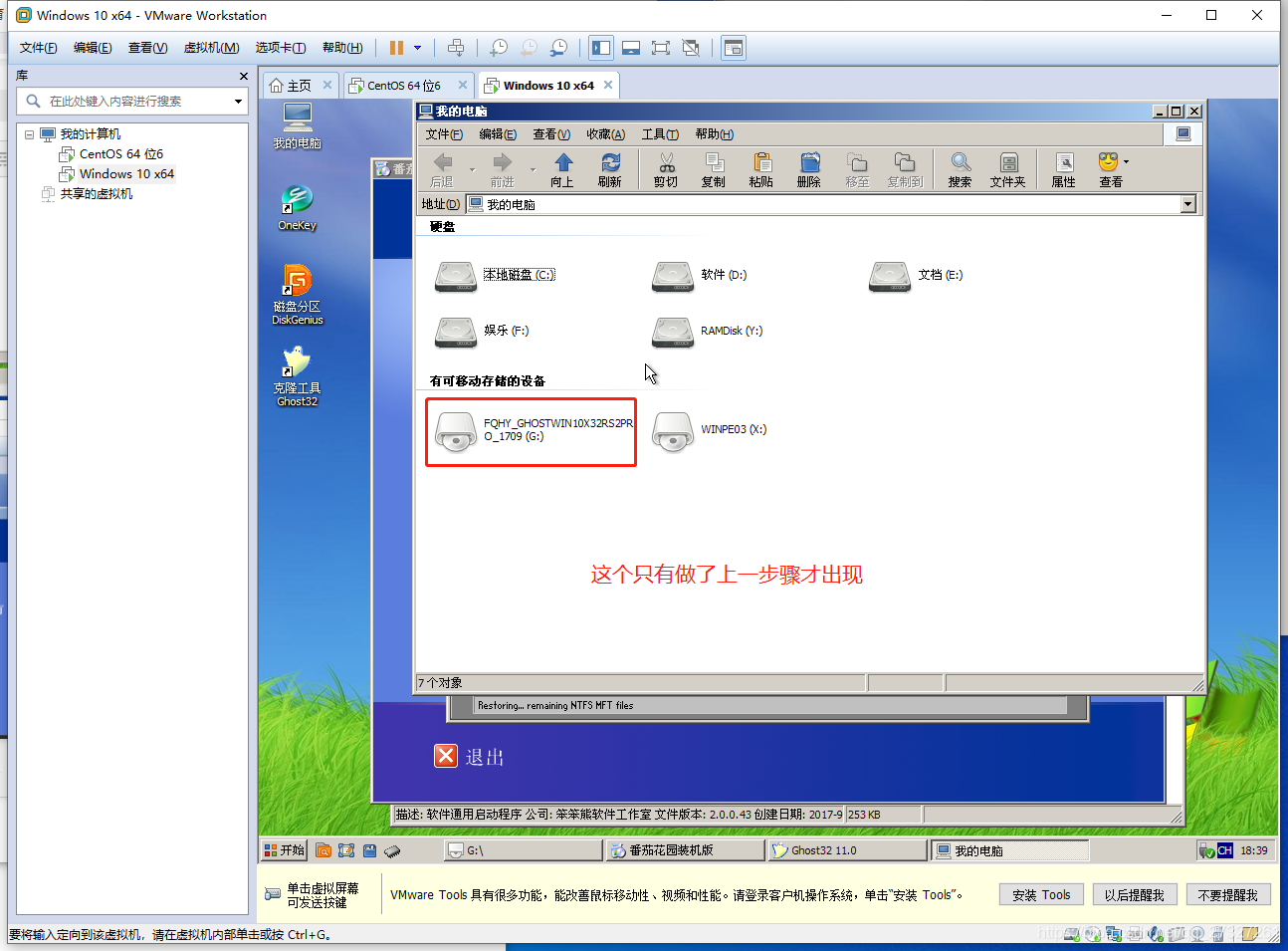Close the Windows 10 x64 tab

(608, 86)
